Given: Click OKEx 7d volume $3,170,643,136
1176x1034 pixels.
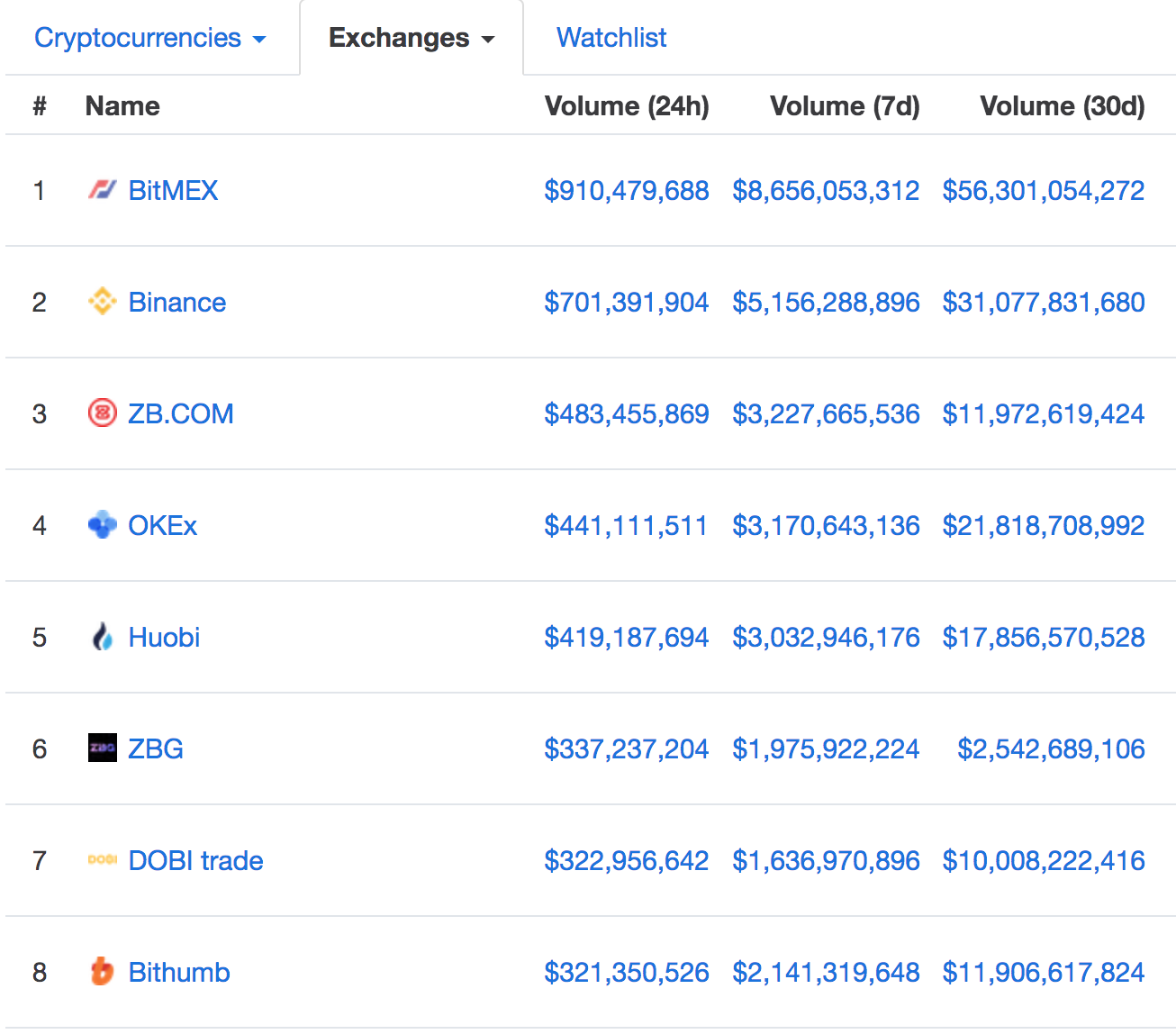Looking at the screenshot, I should 826,525.
